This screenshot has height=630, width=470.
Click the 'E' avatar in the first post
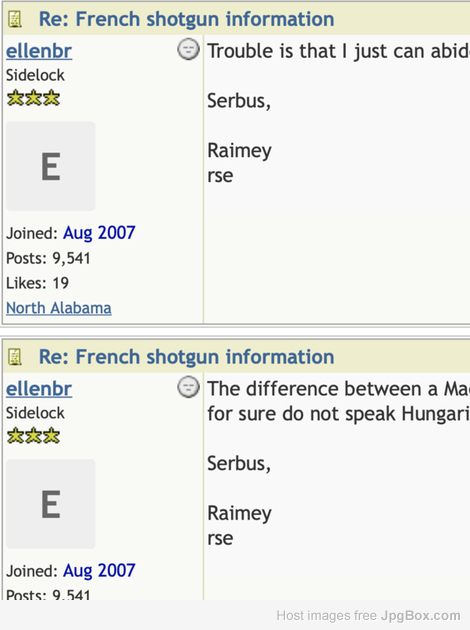pos(51,166)
